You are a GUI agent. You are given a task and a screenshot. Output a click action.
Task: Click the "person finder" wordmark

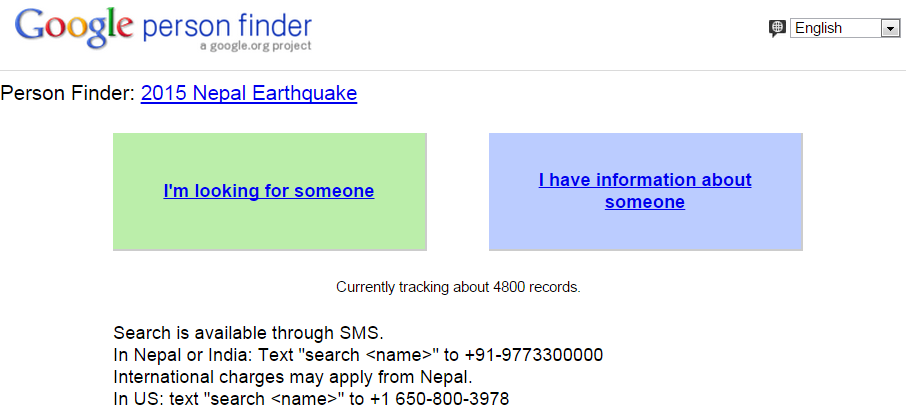pos(228,26)
